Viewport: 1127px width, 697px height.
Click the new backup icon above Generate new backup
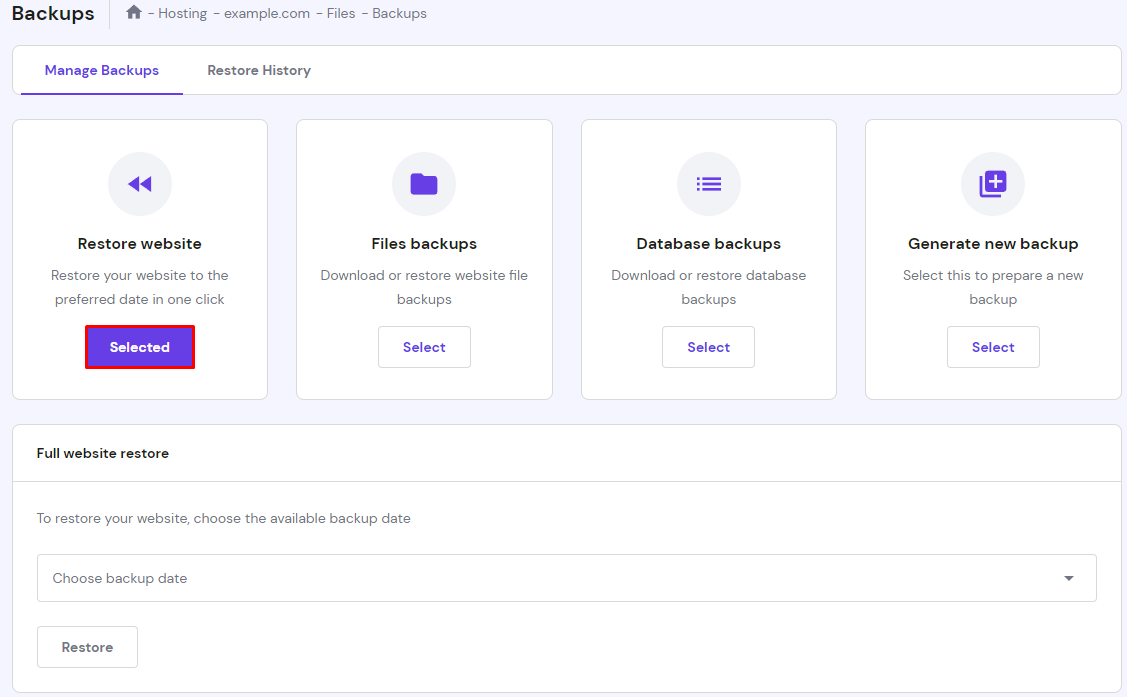coord(993,184)
